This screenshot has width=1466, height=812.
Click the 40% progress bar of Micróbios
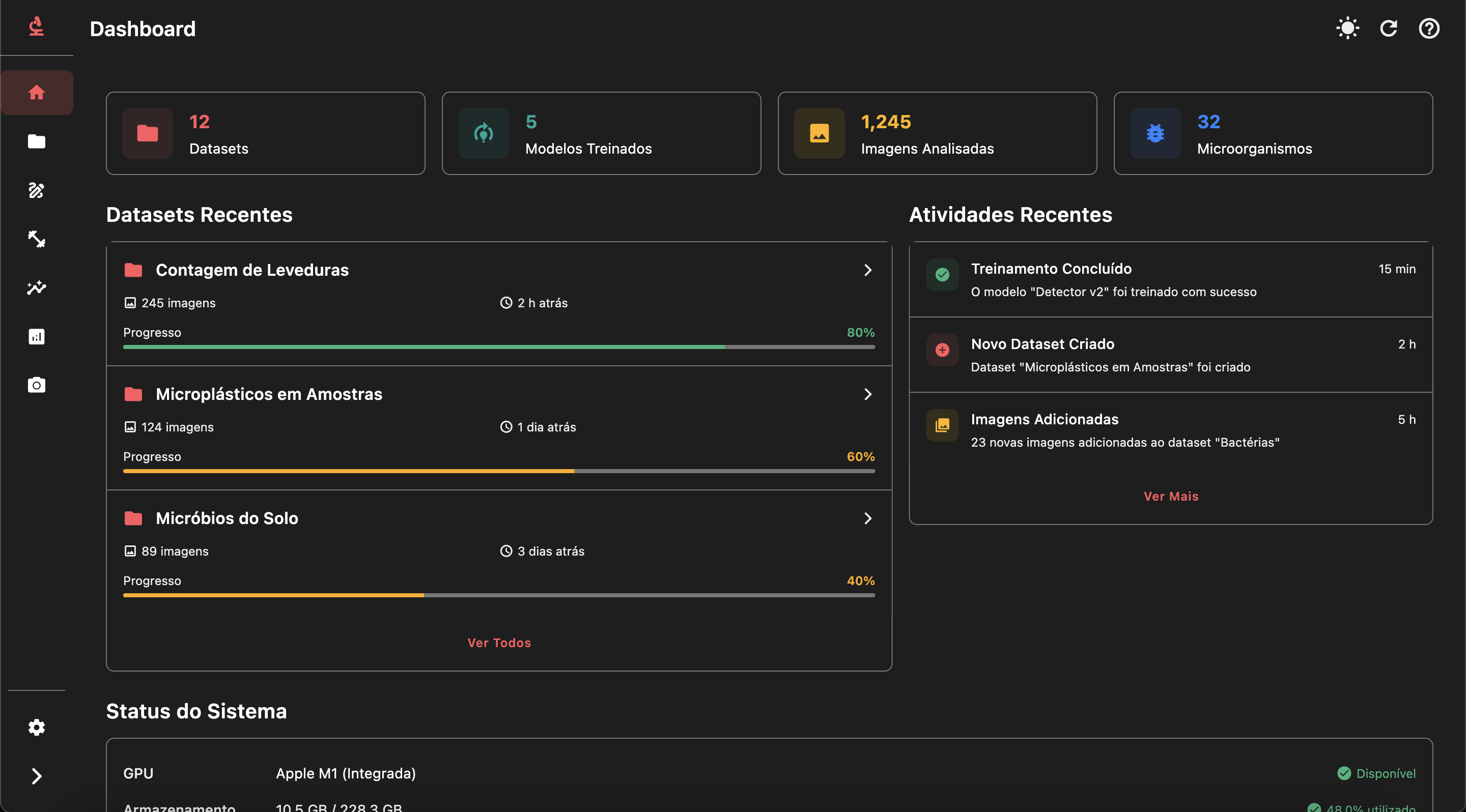(x=499, y=595)
